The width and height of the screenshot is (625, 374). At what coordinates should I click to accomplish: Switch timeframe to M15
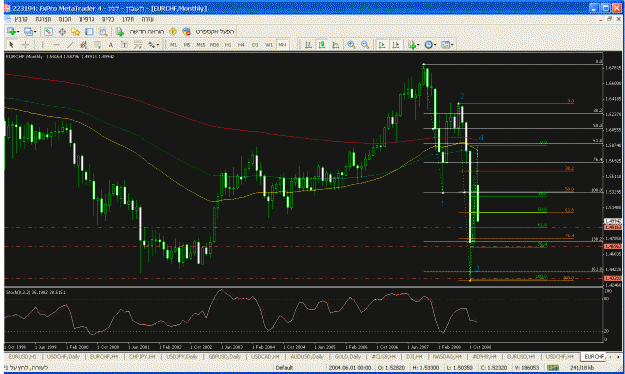pyautogui.click(x=200, y=45)
